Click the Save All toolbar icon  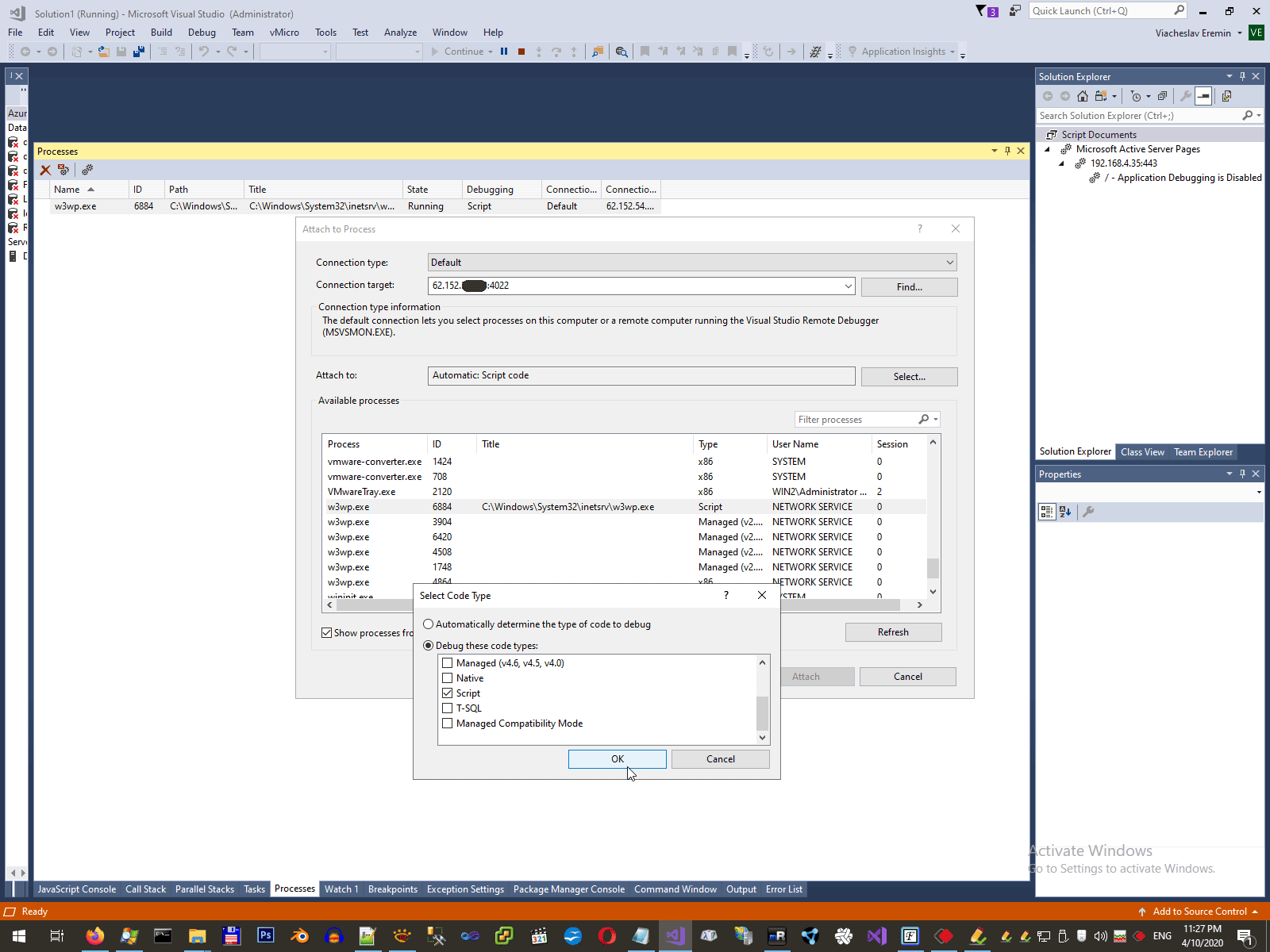coord(139,52)
